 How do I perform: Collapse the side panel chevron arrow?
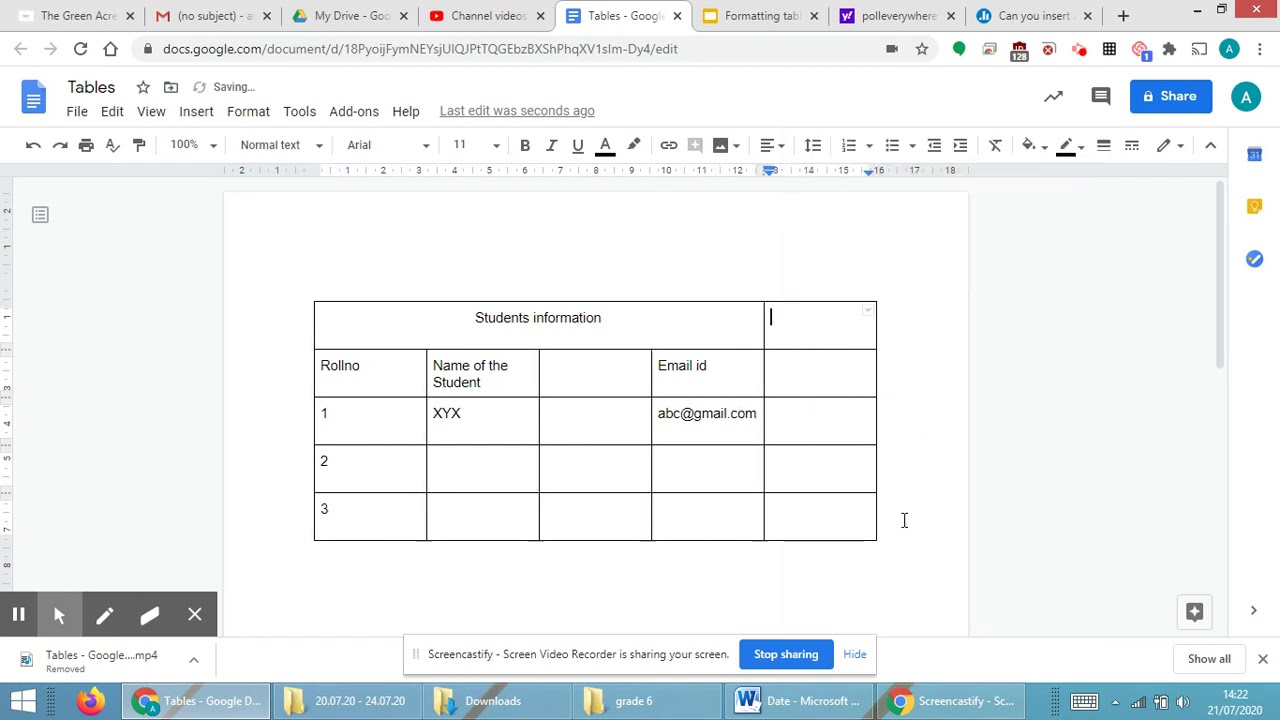(1253, 610)
